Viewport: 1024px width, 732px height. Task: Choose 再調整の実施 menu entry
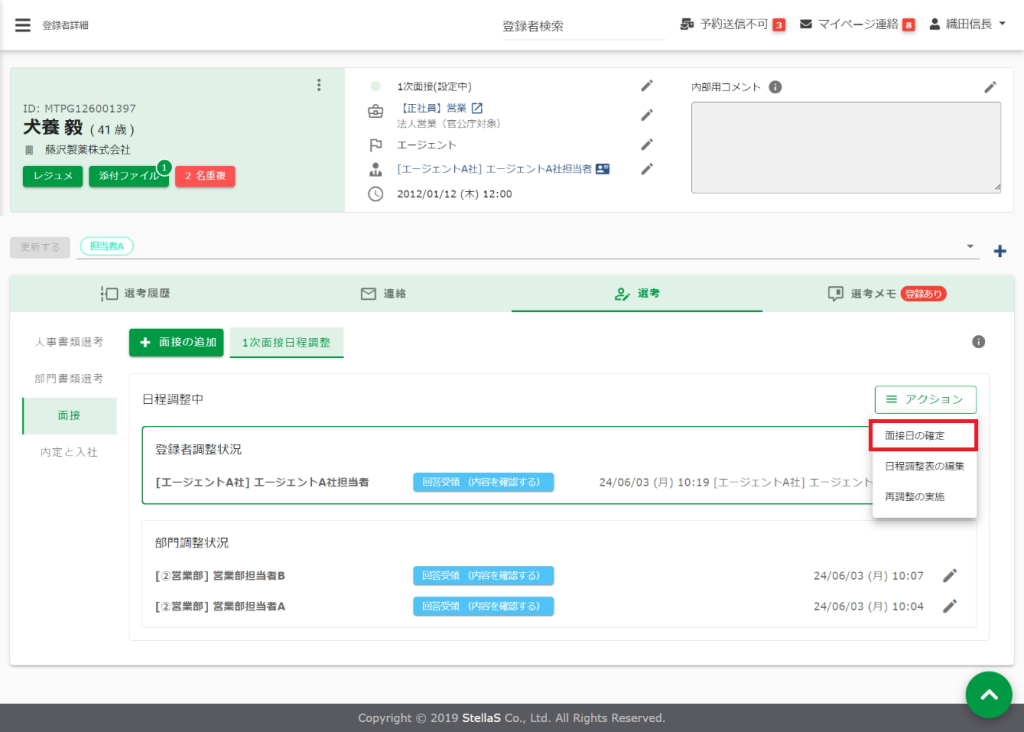(x=914, y=496)
